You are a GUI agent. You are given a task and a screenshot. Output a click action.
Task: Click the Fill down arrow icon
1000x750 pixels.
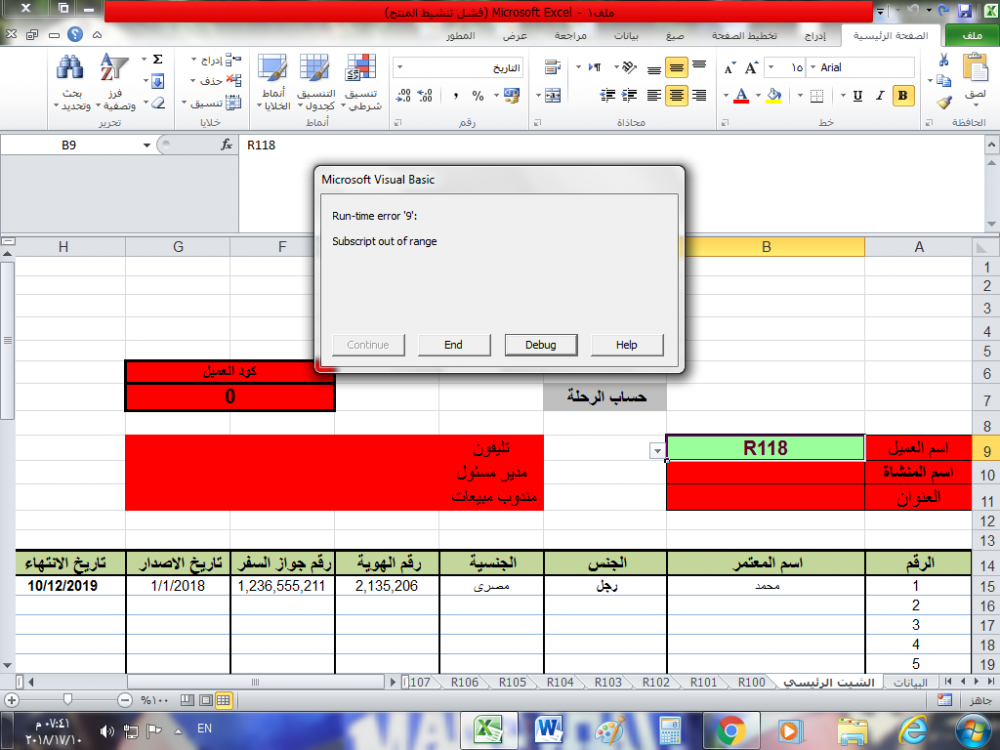coord(158,81)
